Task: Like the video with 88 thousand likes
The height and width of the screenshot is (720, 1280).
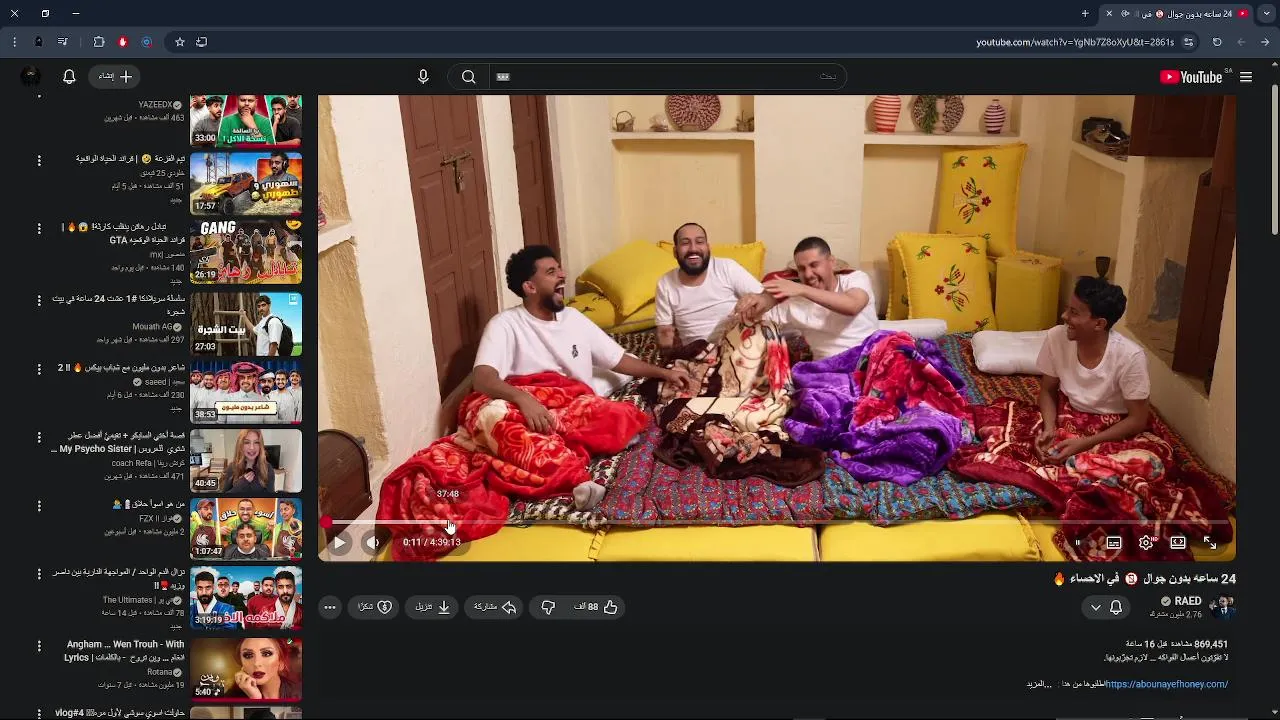Action: (596, 607)
